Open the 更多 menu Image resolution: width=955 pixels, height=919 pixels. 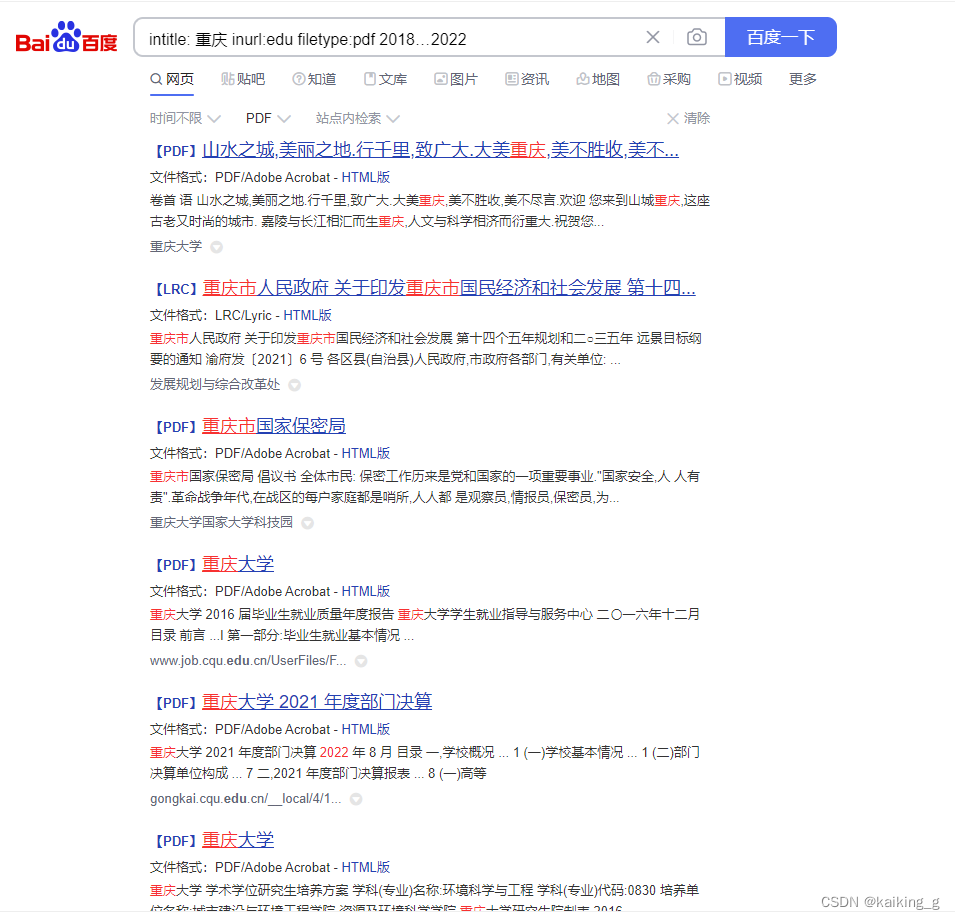[x=803, y=79]
